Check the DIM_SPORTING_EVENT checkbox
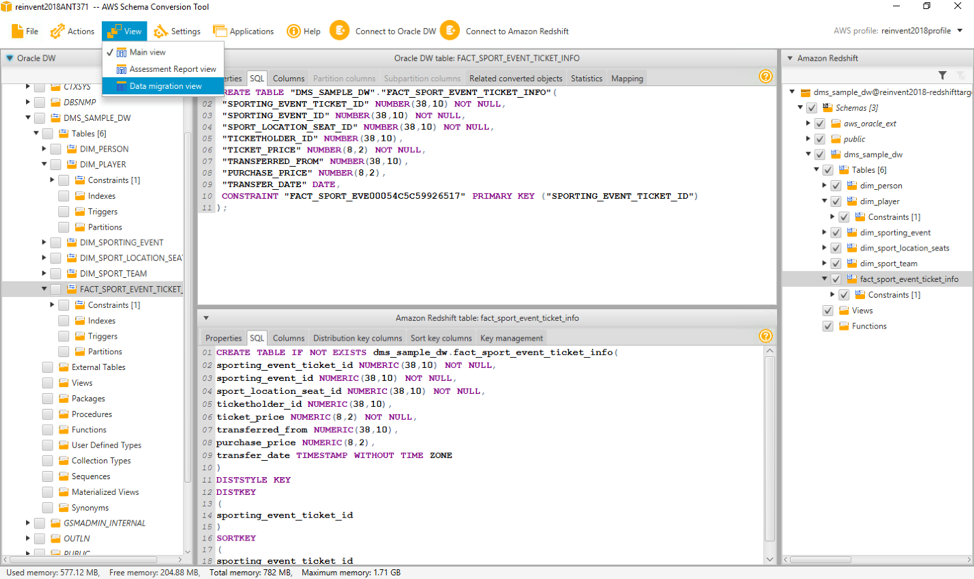Screen dimensions: 974x579 (55, 242)
